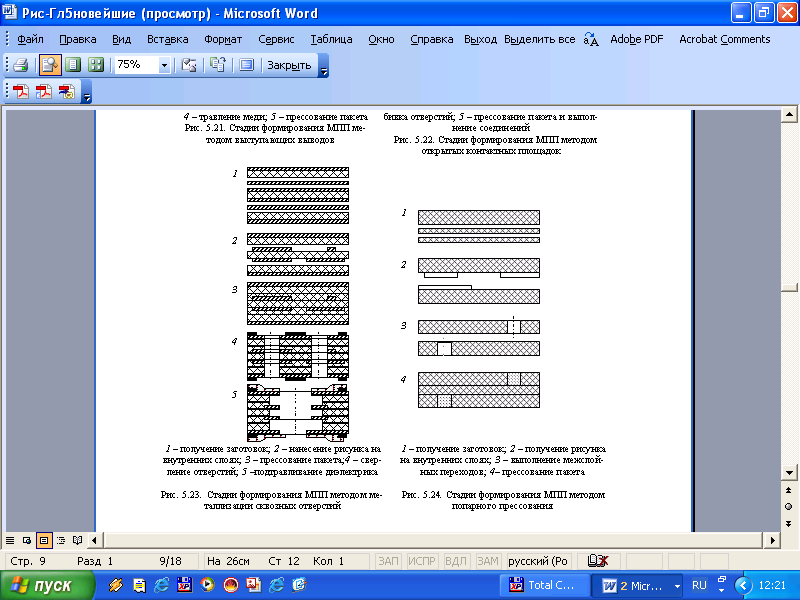This screenshot has width=800, height=600.
Task: Open Total Commander taskbar button
Action: click(544, 585)
